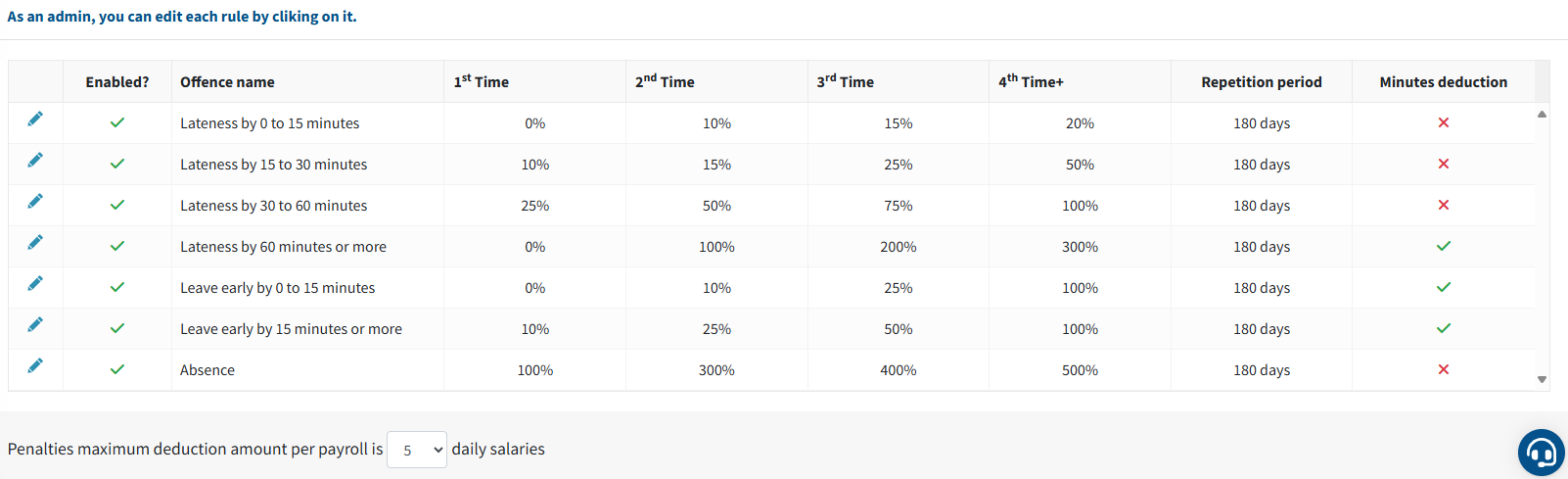Edit the Absence offence rule
The image size is (1568, 479).
(x=35, y=366)
